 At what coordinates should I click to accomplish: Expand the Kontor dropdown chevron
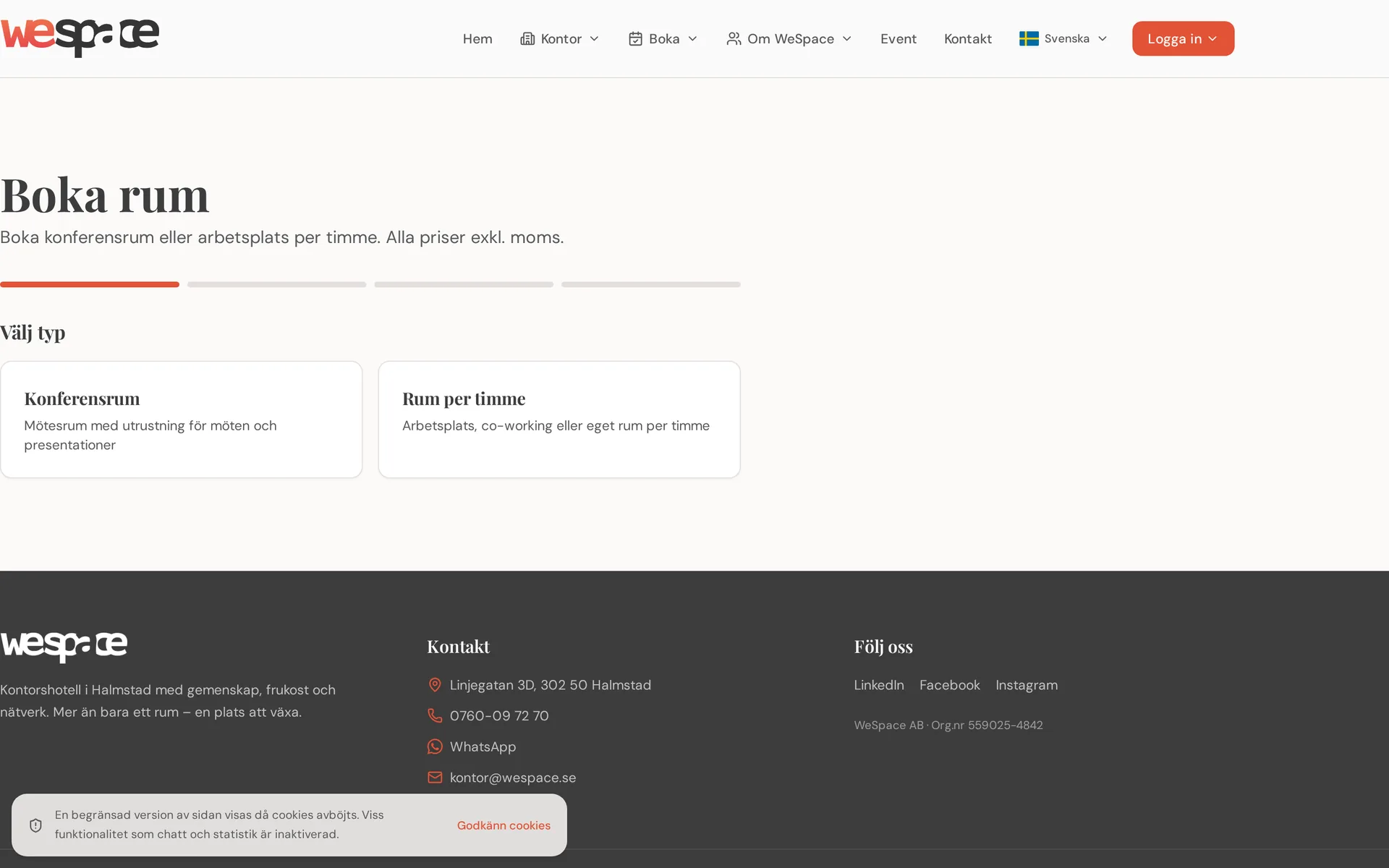tap(595, 38)
